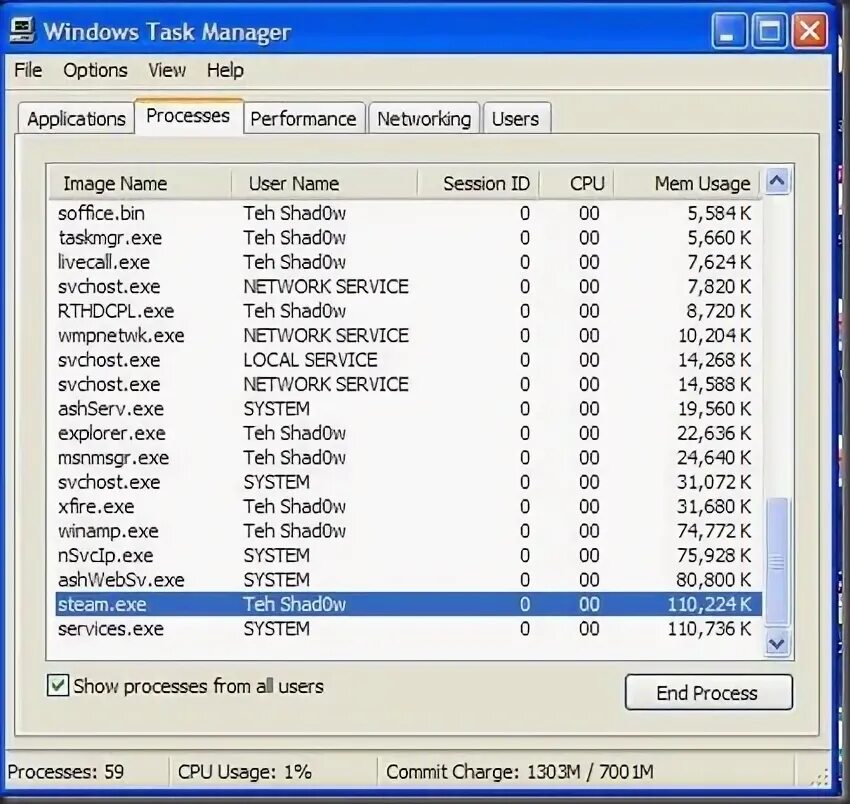850x804 pixels.
Task: Select svchost.exe run by LOCAL SERVICE
Action: coord(409,359)
